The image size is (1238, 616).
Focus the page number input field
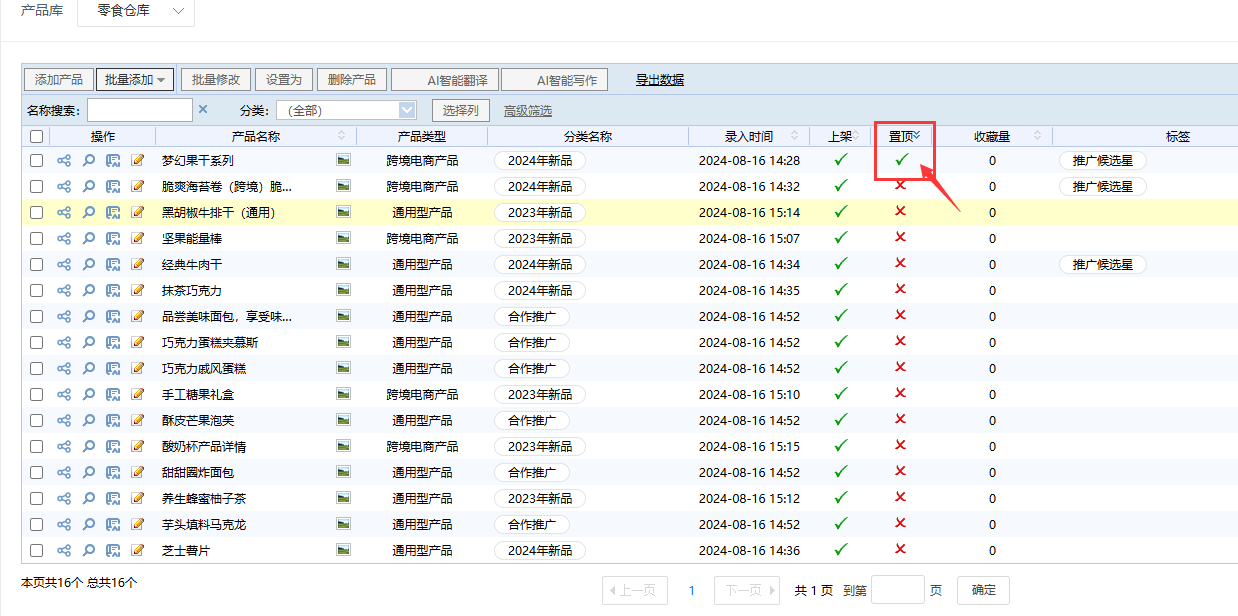[x=897, y=590]
